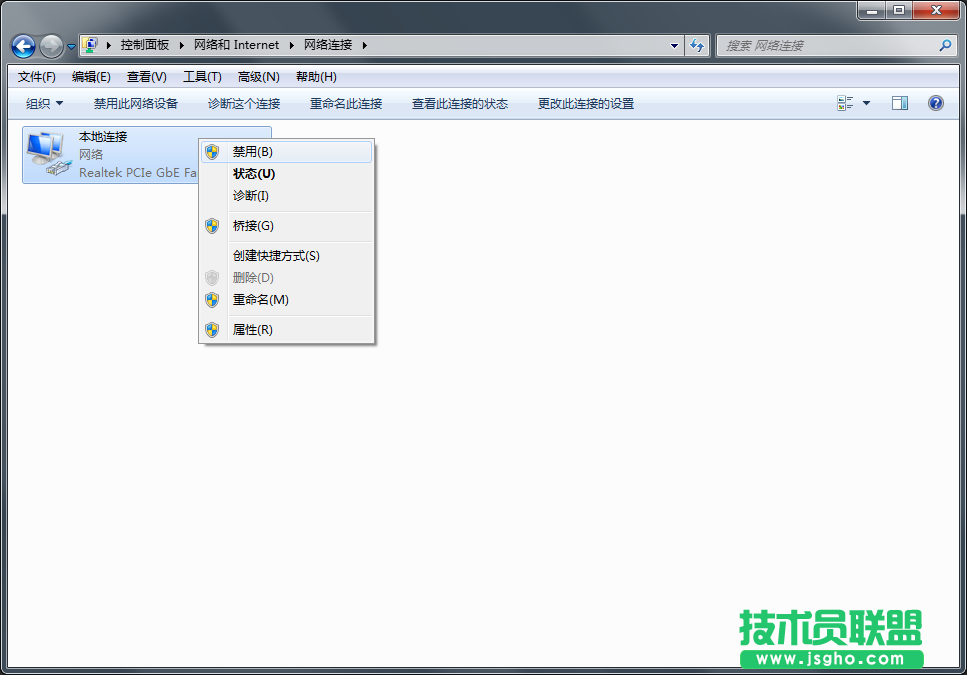Select 属性 from the context menu
Image resolution: width=967 pixels, height=675 pixels.
(x=254, y=329)
